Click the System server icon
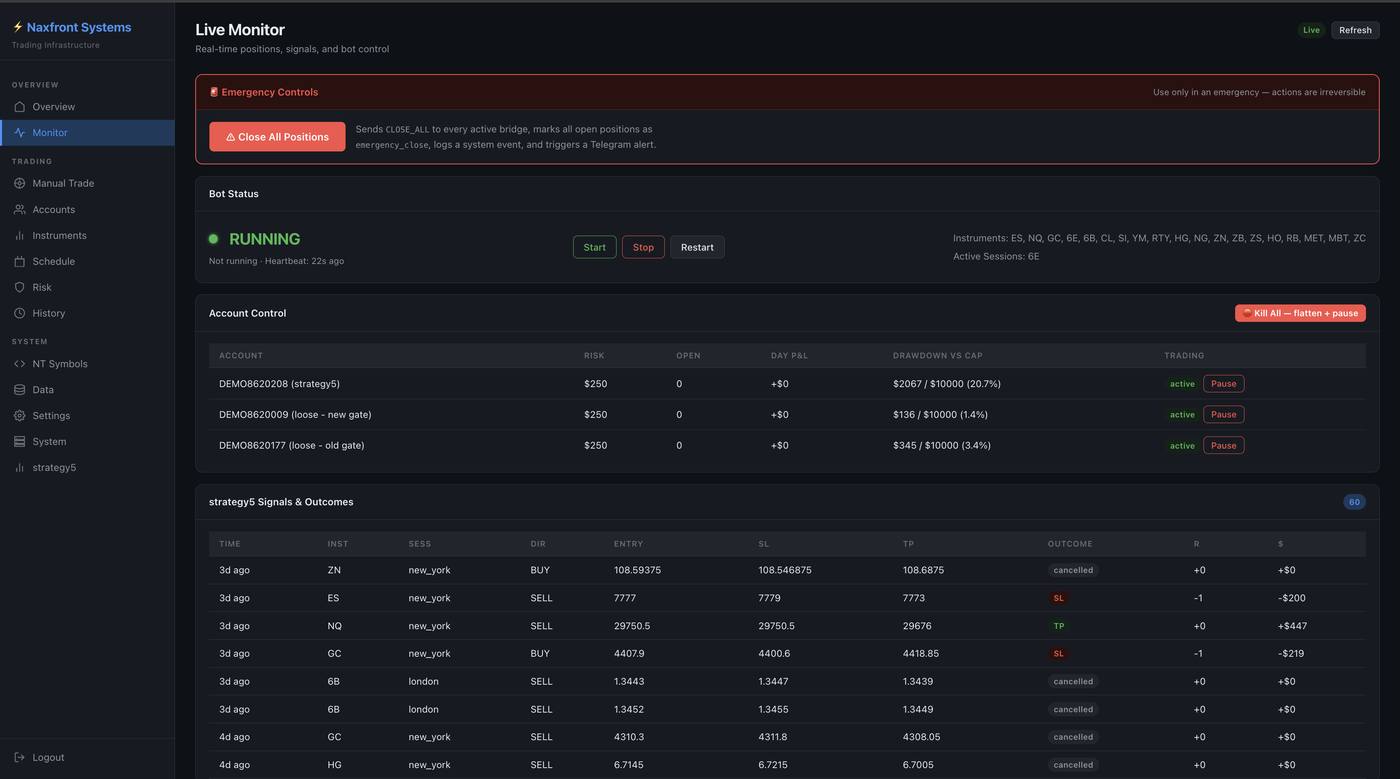This screenshot has height=779, width=1400. pos(19,442)
